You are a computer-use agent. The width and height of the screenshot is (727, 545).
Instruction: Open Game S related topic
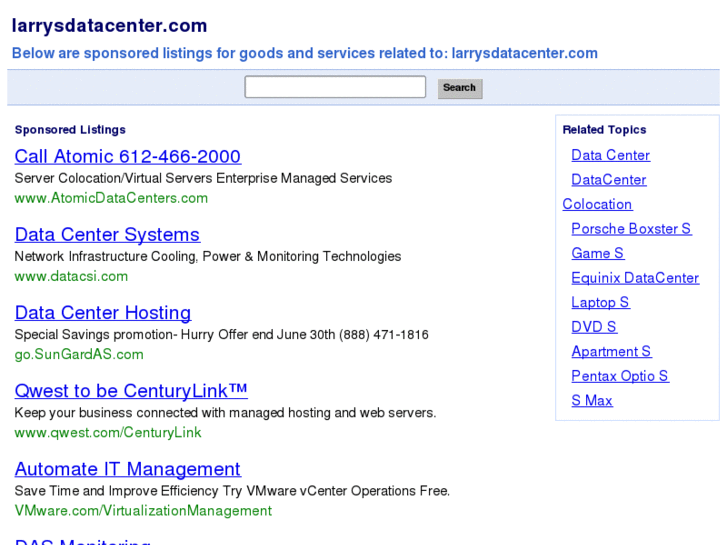pos(598,253)
